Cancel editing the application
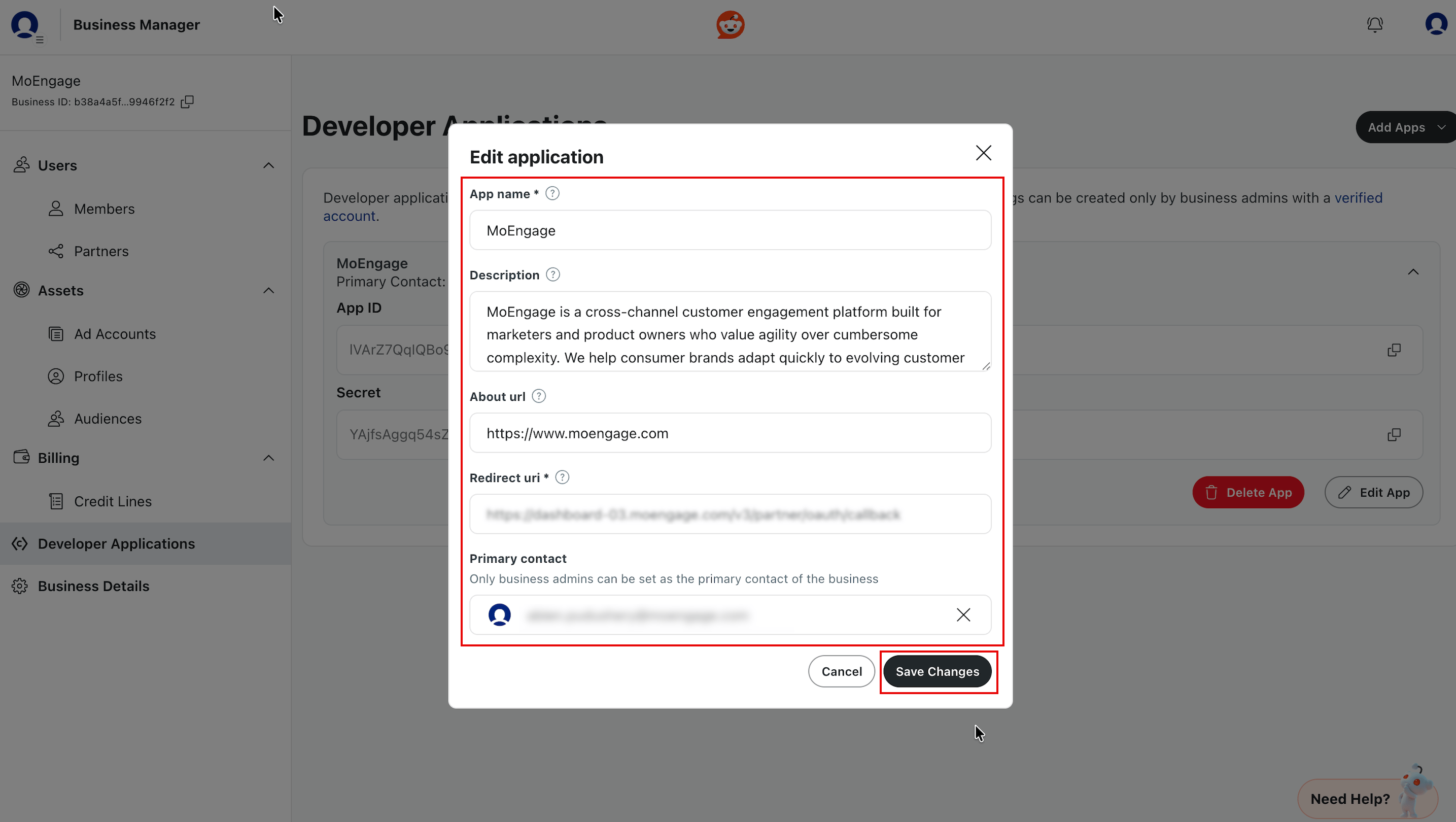This screenshot has width=1456, height=822. click(x=841, y=671)
